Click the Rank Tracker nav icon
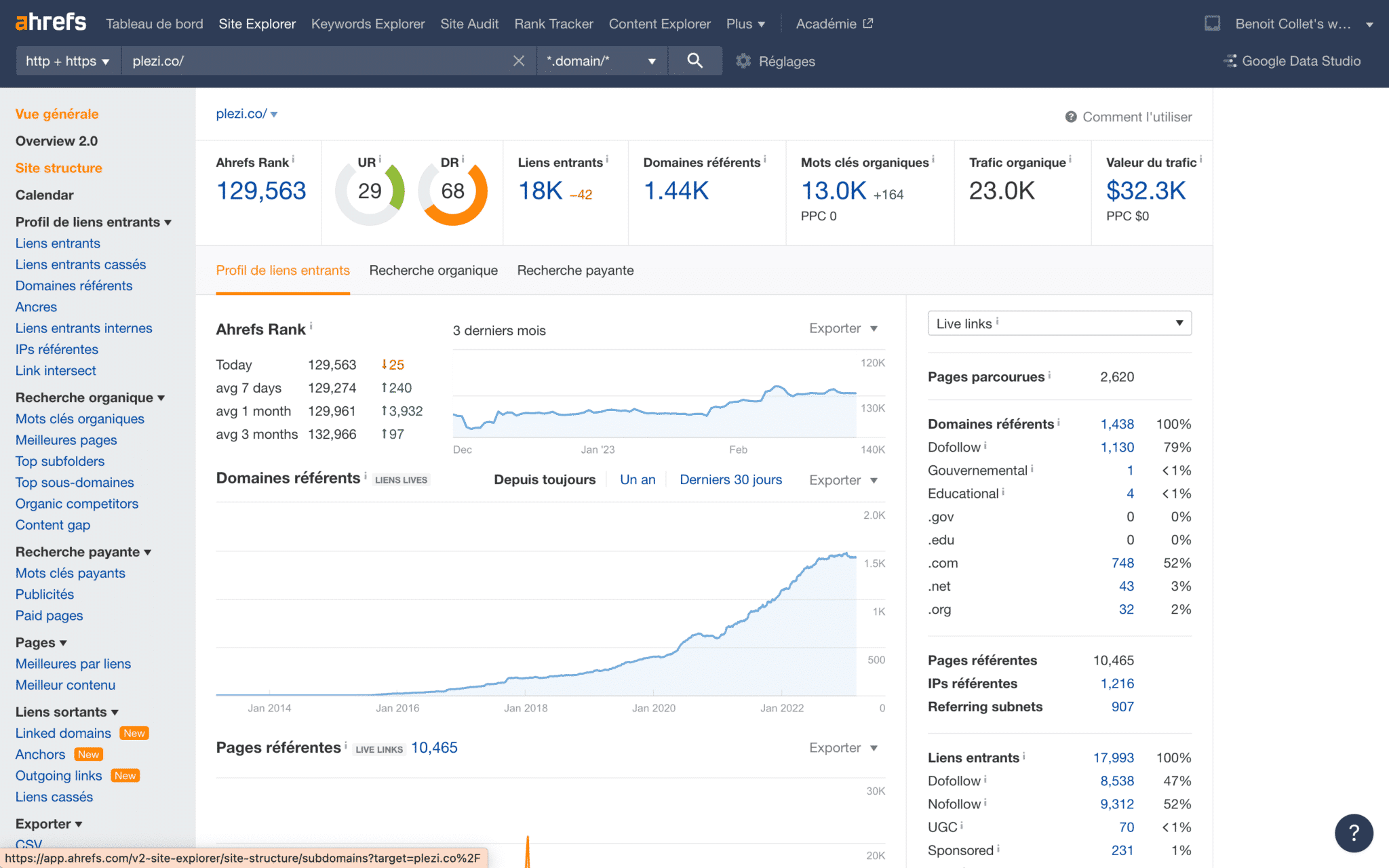 pos(553,22)
